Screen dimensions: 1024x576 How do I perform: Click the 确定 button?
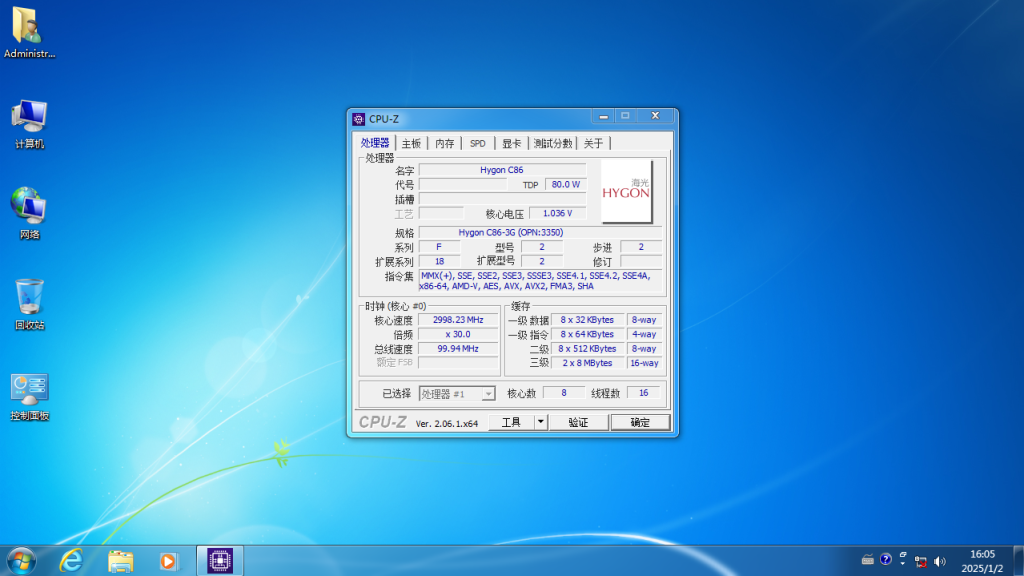(639, 421)
